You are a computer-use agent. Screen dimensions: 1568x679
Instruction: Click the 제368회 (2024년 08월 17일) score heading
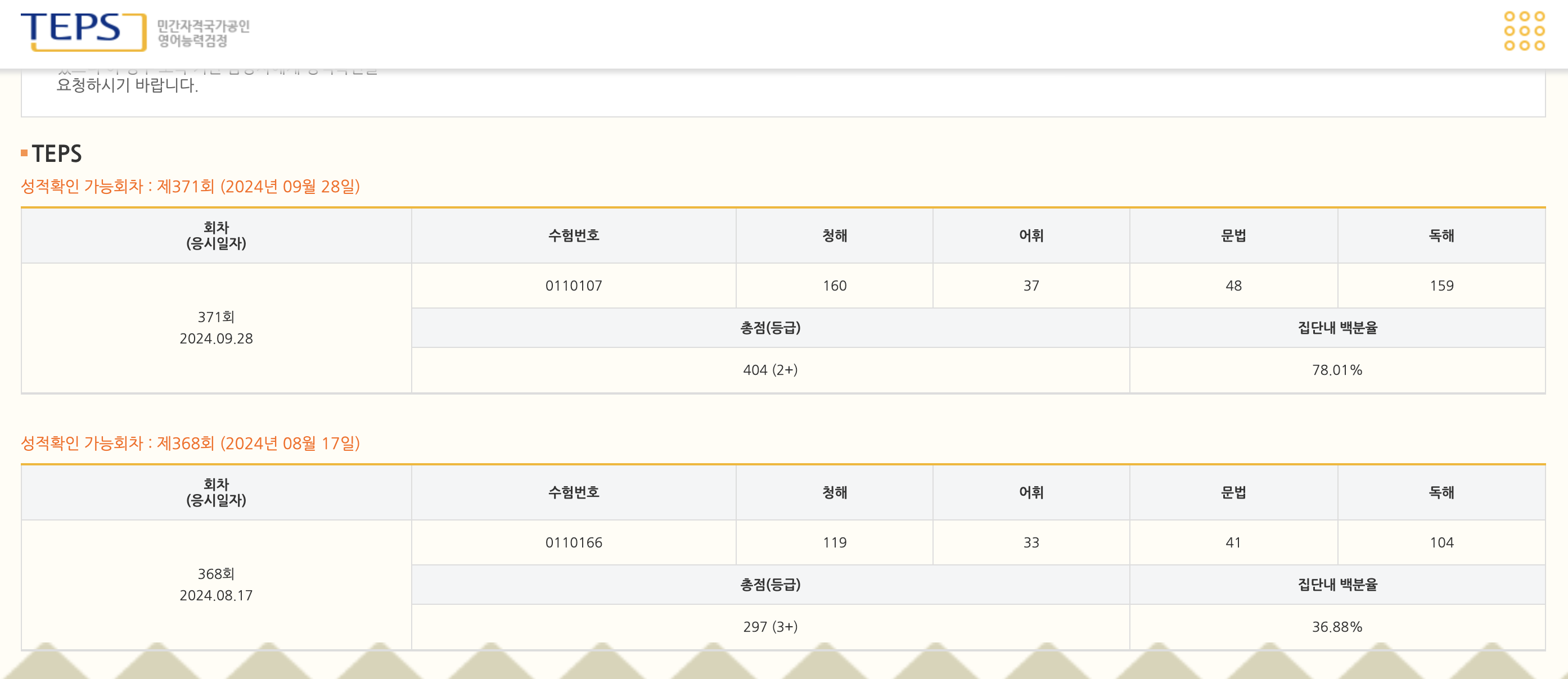tap(191, 443)
